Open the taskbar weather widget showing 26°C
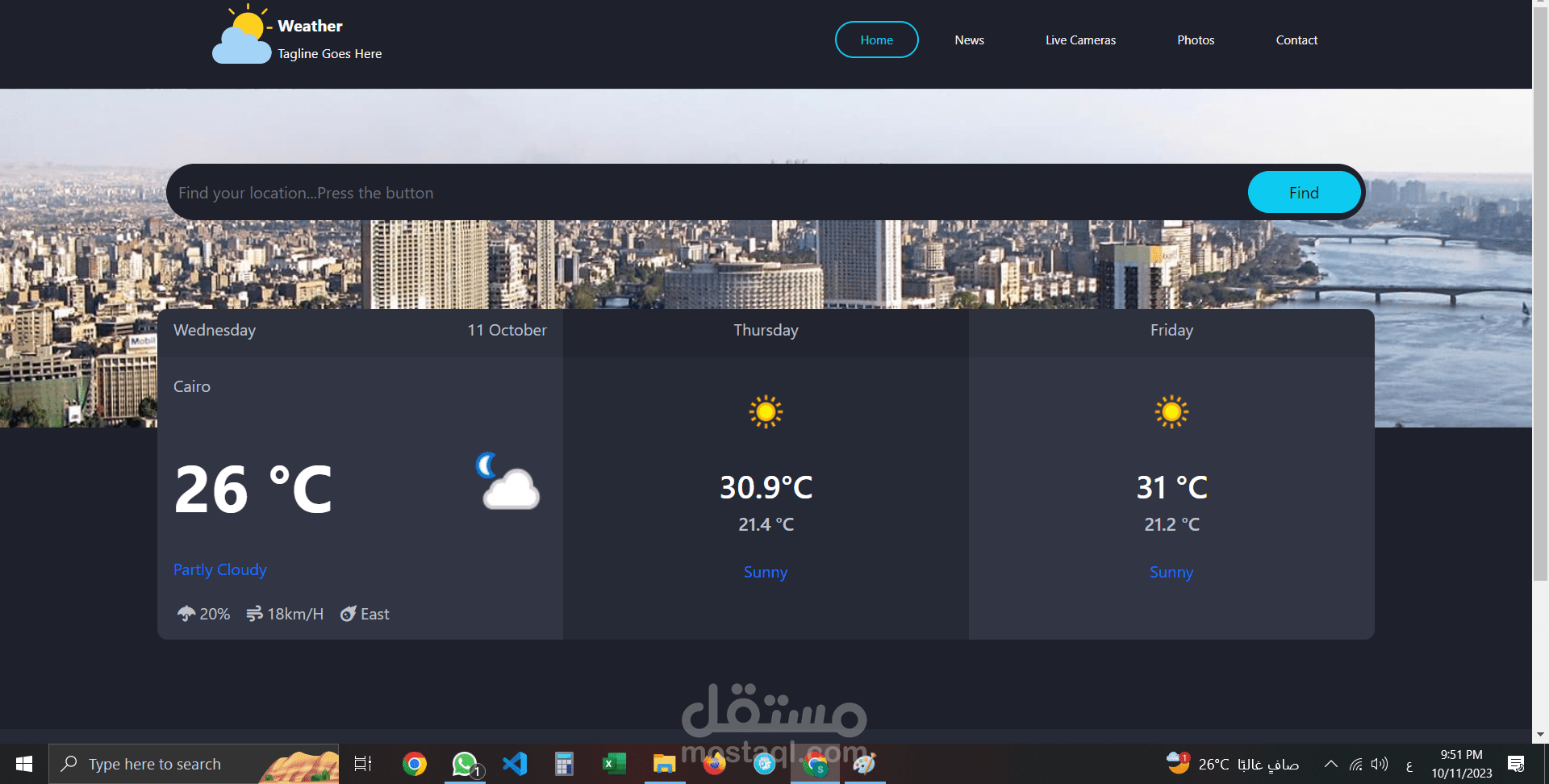The image size is (1549, 784). (1232, 764)
